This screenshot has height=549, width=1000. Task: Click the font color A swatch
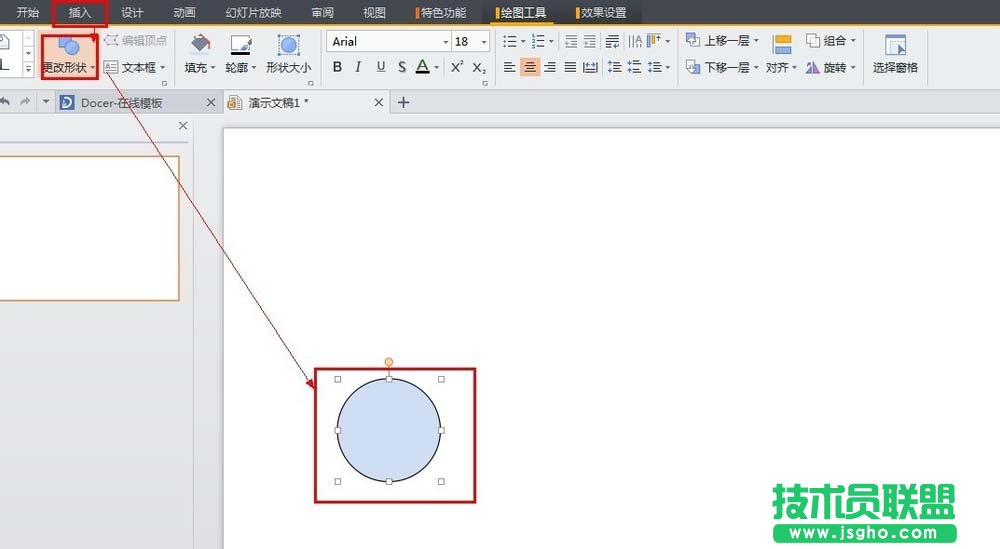[x=422, y=67]
